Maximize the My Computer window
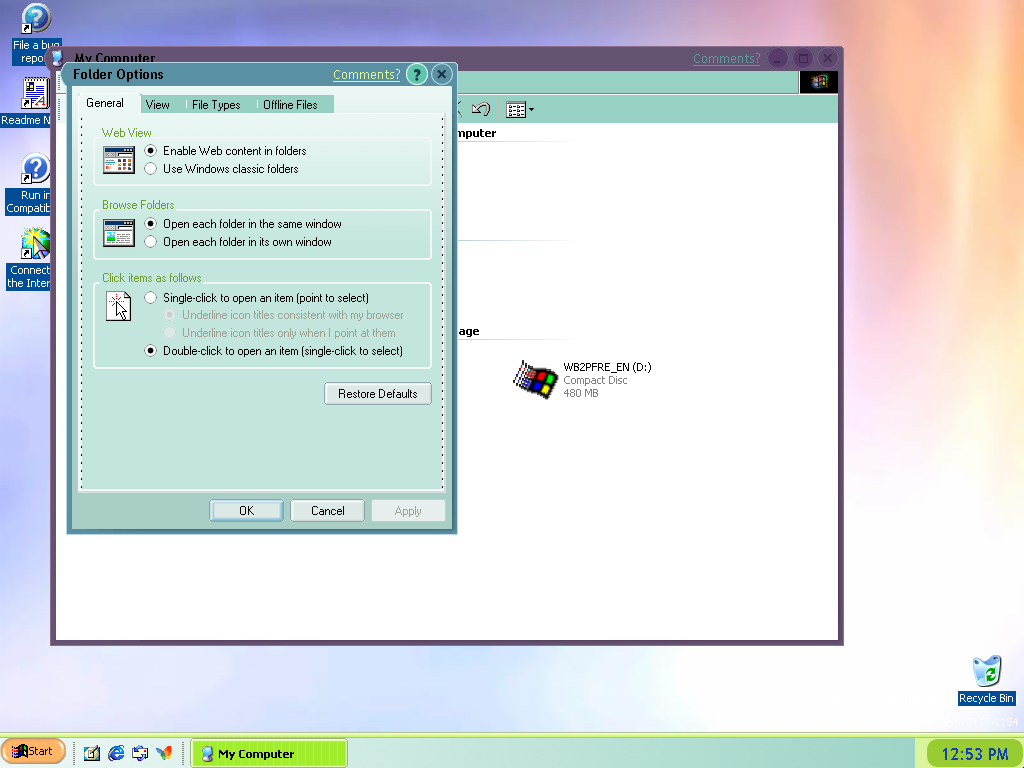This screenshot has height=768, width=1024. tap(803, 59)
